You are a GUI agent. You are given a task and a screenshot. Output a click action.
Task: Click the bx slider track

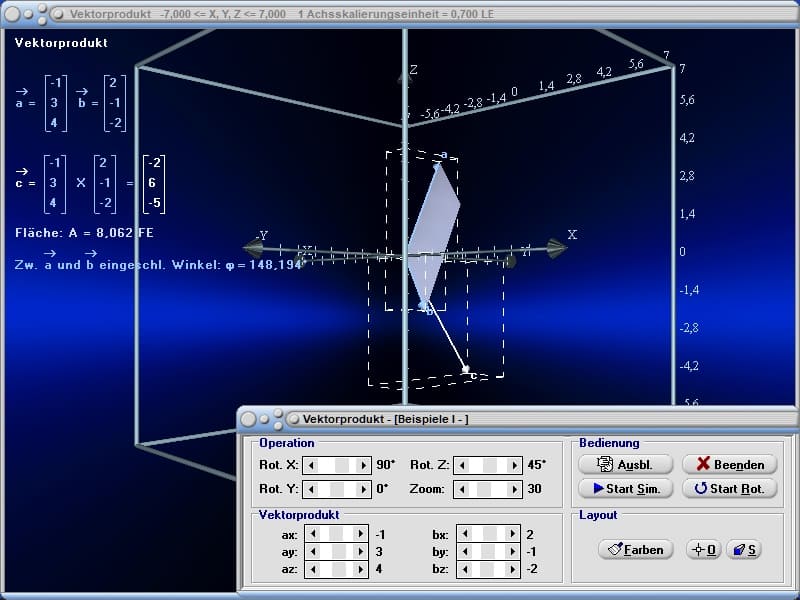tap(489, 534)
